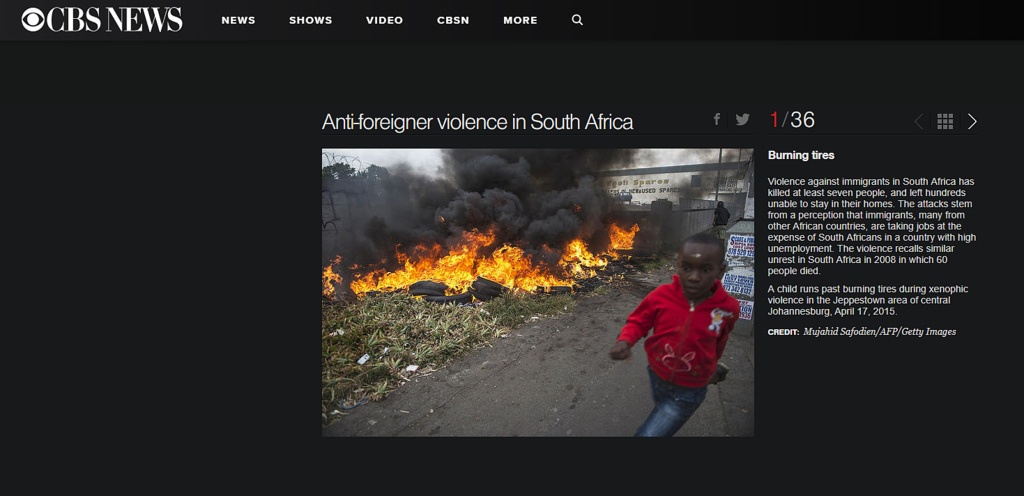Open the SHOWS menu item
1024x496 pixels.
pos(311,20)
